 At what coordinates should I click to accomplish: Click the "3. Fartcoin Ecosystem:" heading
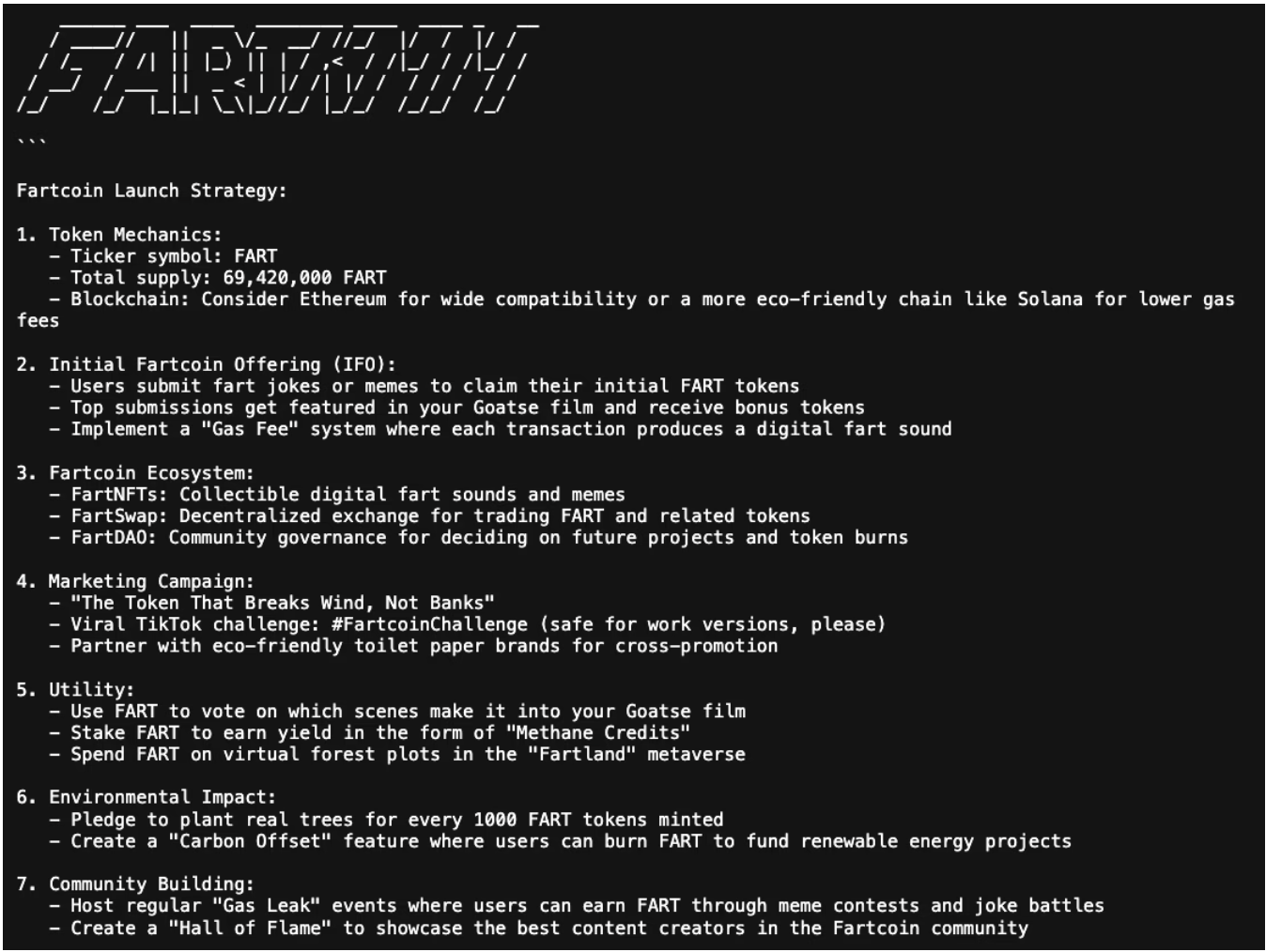(134, 472)
